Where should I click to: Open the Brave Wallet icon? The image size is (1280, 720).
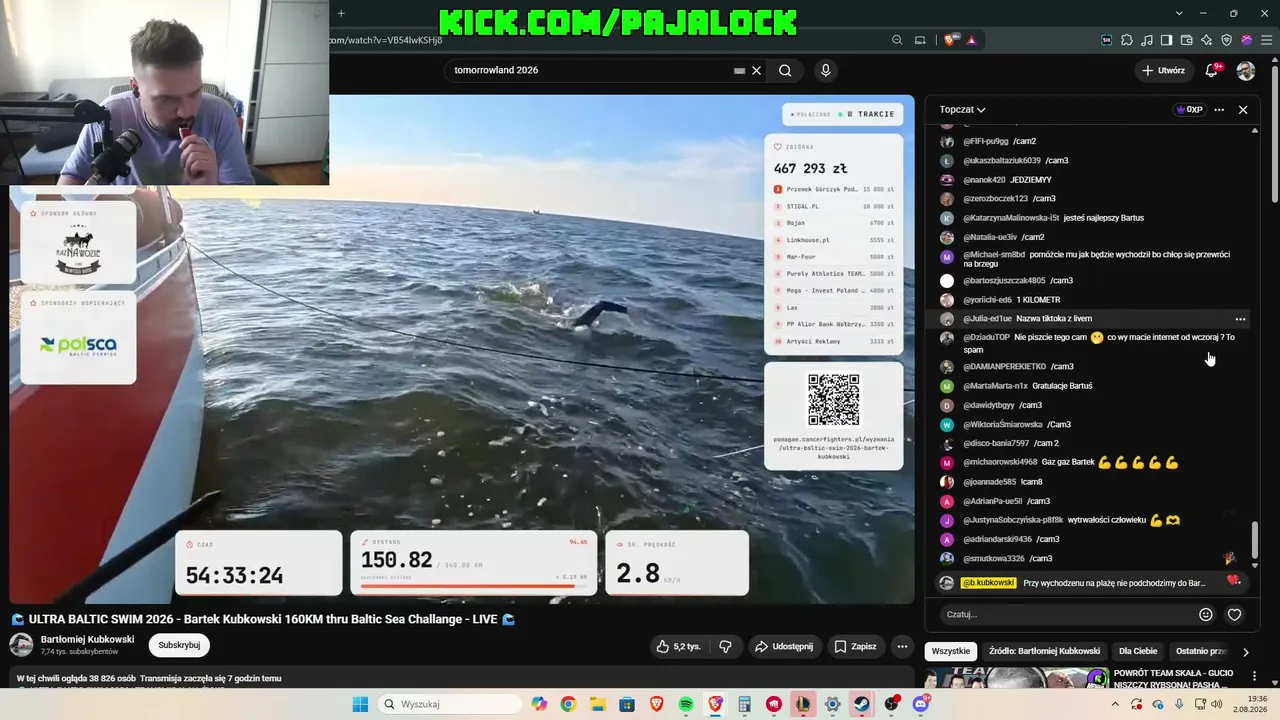(1187, 40)
